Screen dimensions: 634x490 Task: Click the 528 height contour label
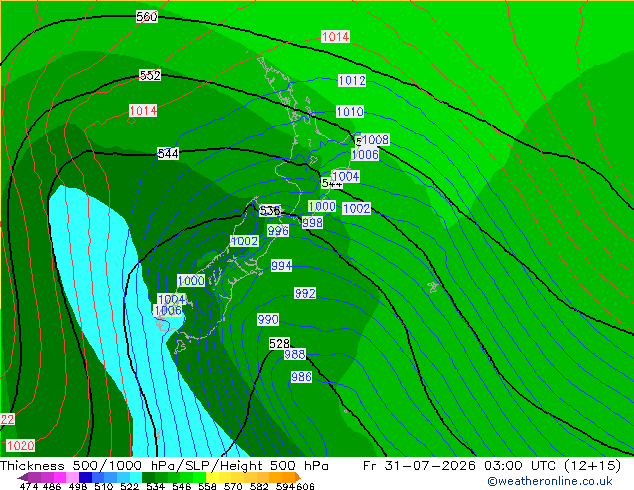coord(279,344)
